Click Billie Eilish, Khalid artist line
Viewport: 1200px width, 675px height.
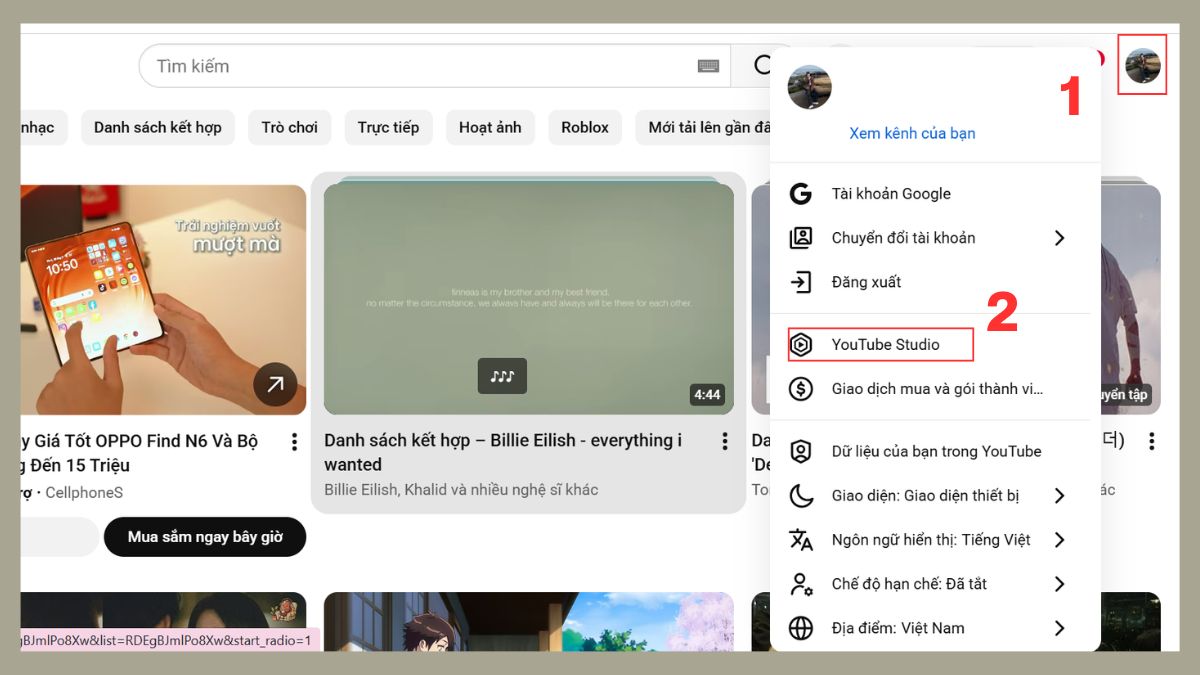(461, 490)
